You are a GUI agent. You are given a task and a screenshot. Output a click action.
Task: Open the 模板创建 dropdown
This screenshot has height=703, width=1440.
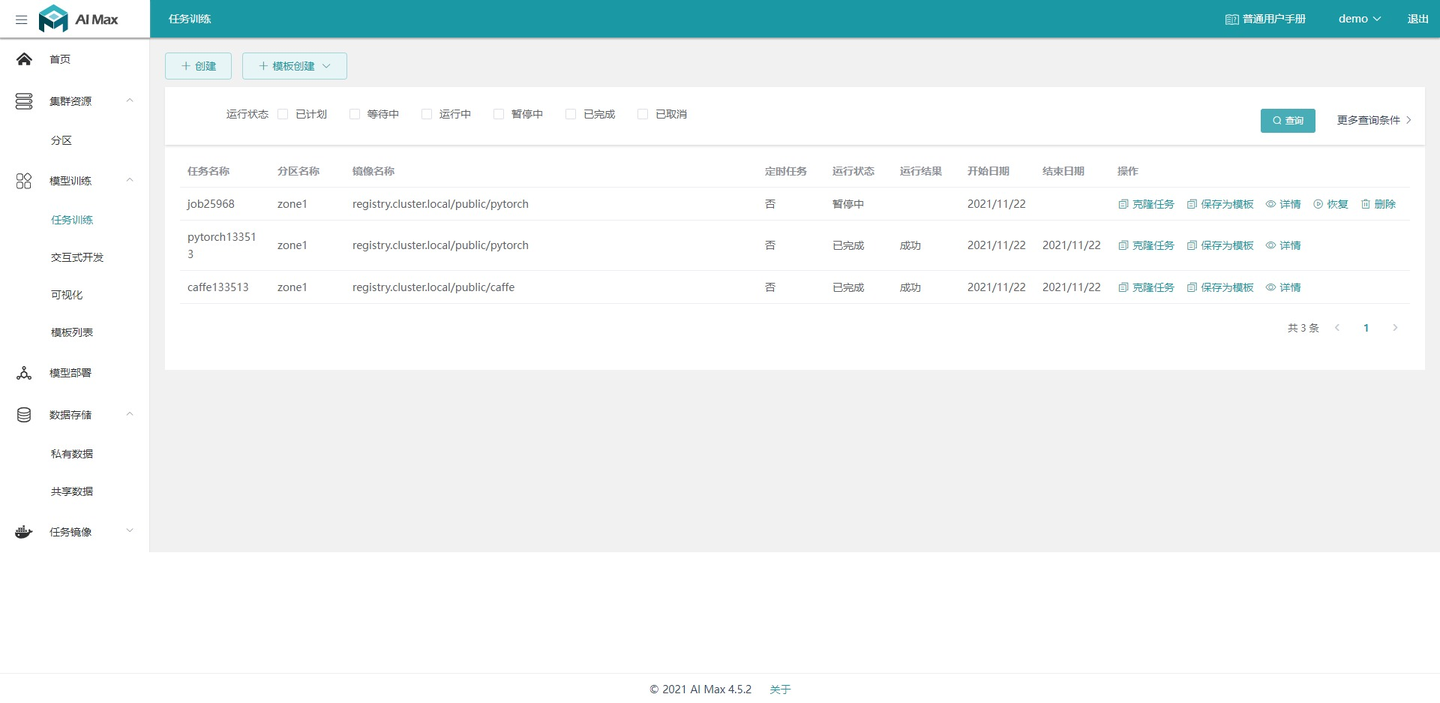pyautogui.click(x=294, y=65)
